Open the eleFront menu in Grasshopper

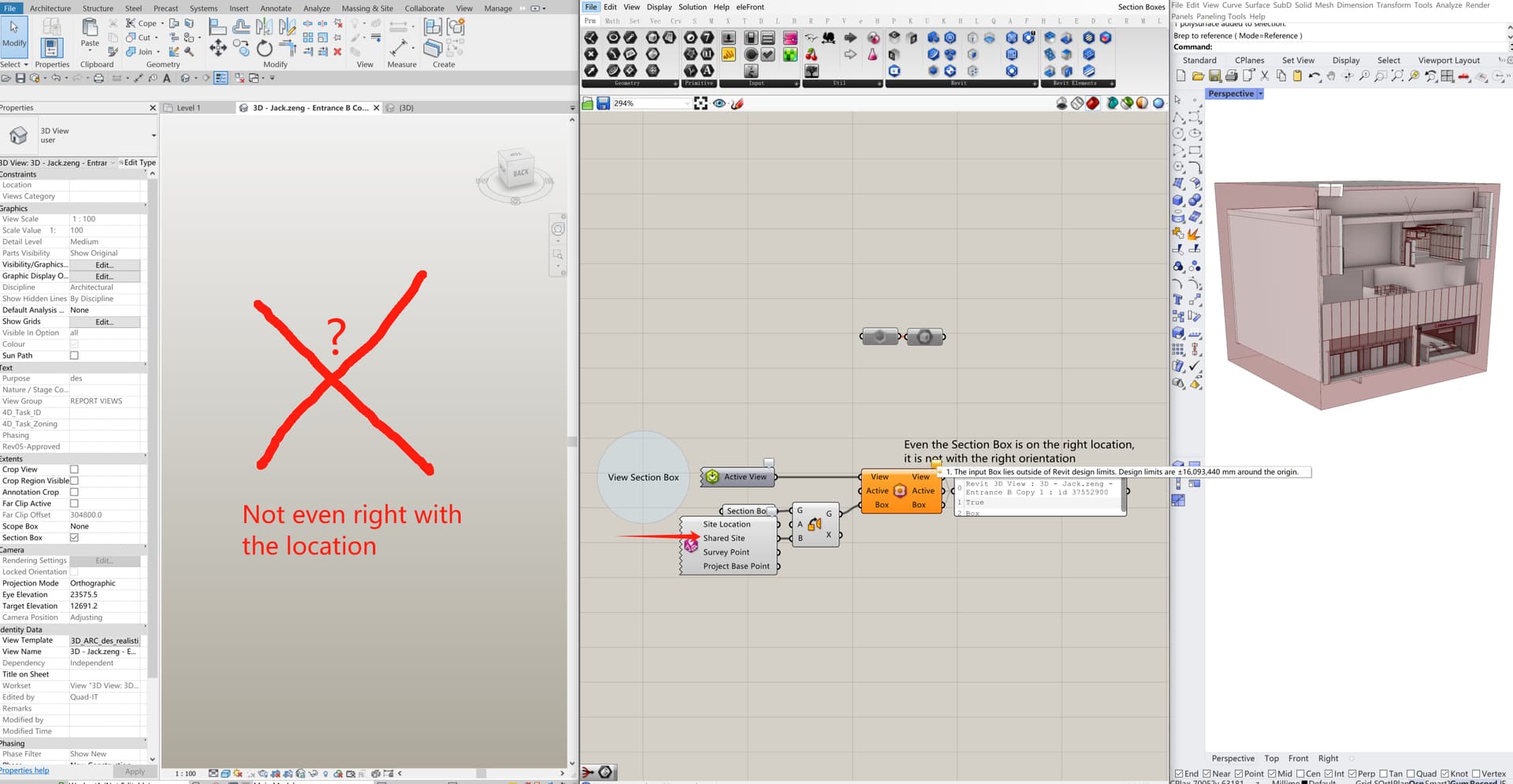point(750,7)
